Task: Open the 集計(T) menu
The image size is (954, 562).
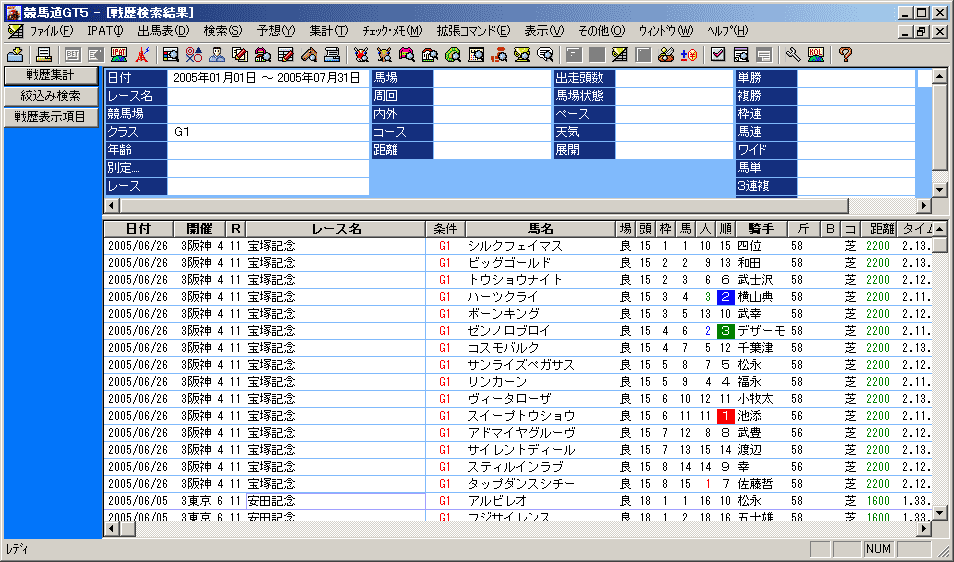Action: (328, 31)
